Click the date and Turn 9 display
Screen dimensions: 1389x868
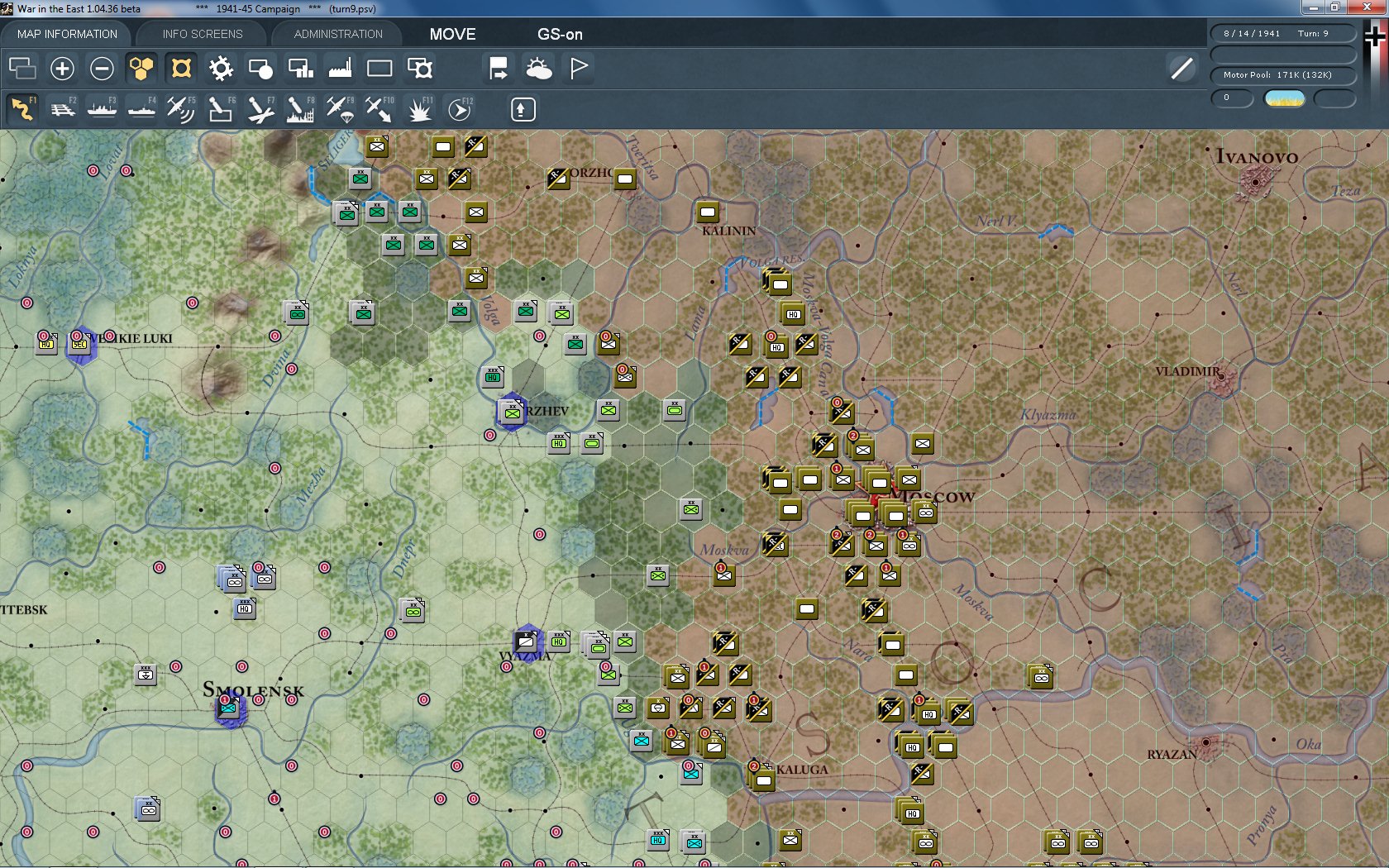[1283, 34]
